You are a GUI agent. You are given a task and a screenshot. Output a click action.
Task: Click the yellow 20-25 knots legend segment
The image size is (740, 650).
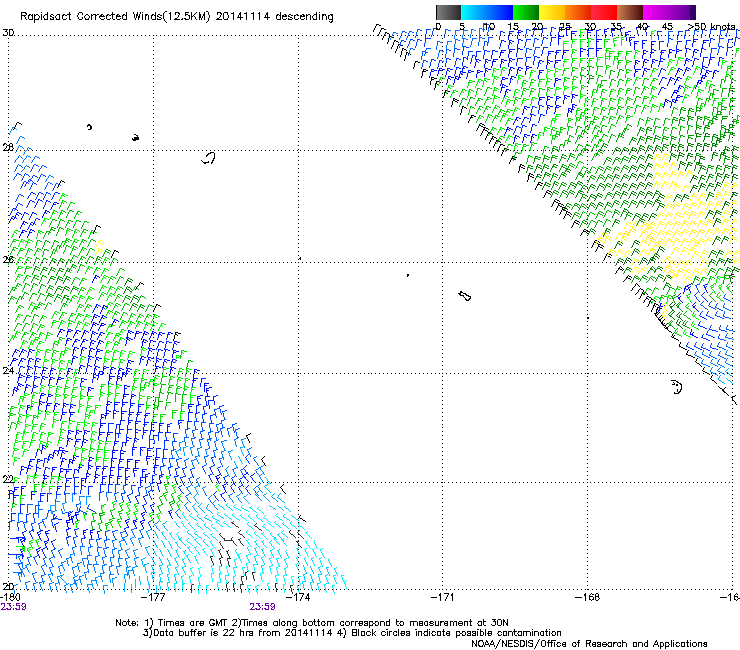pos(552,12)
